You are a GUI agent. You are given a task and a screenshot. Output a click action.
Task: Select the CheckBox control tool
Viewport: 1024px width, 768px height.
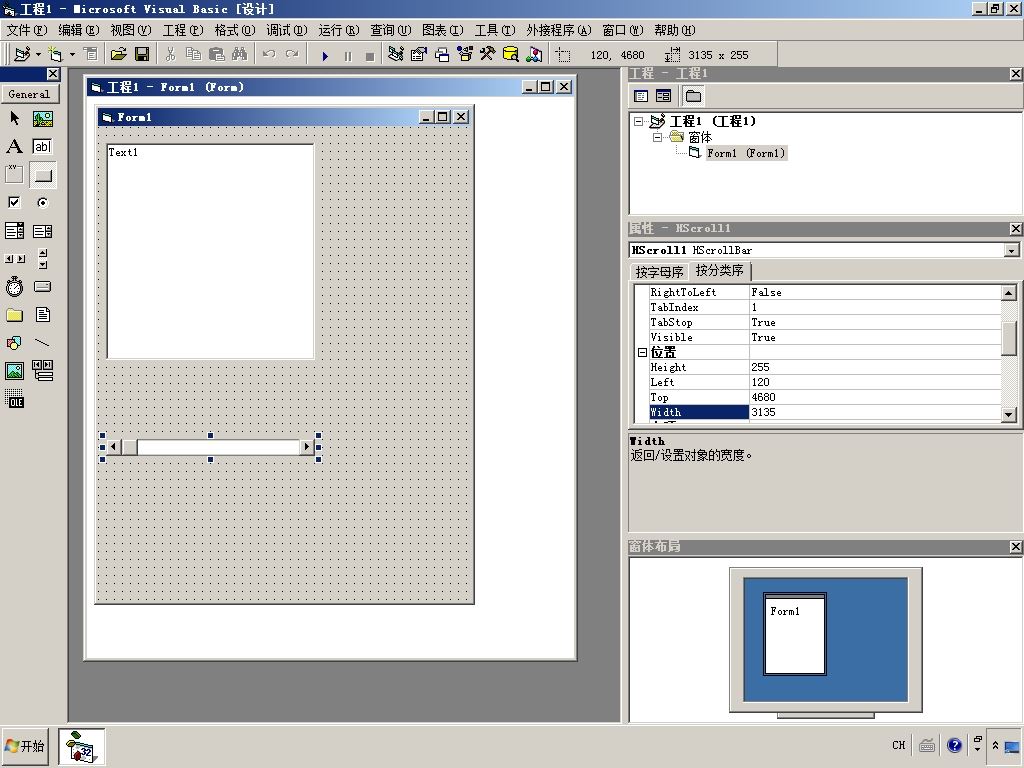[14, 202]
